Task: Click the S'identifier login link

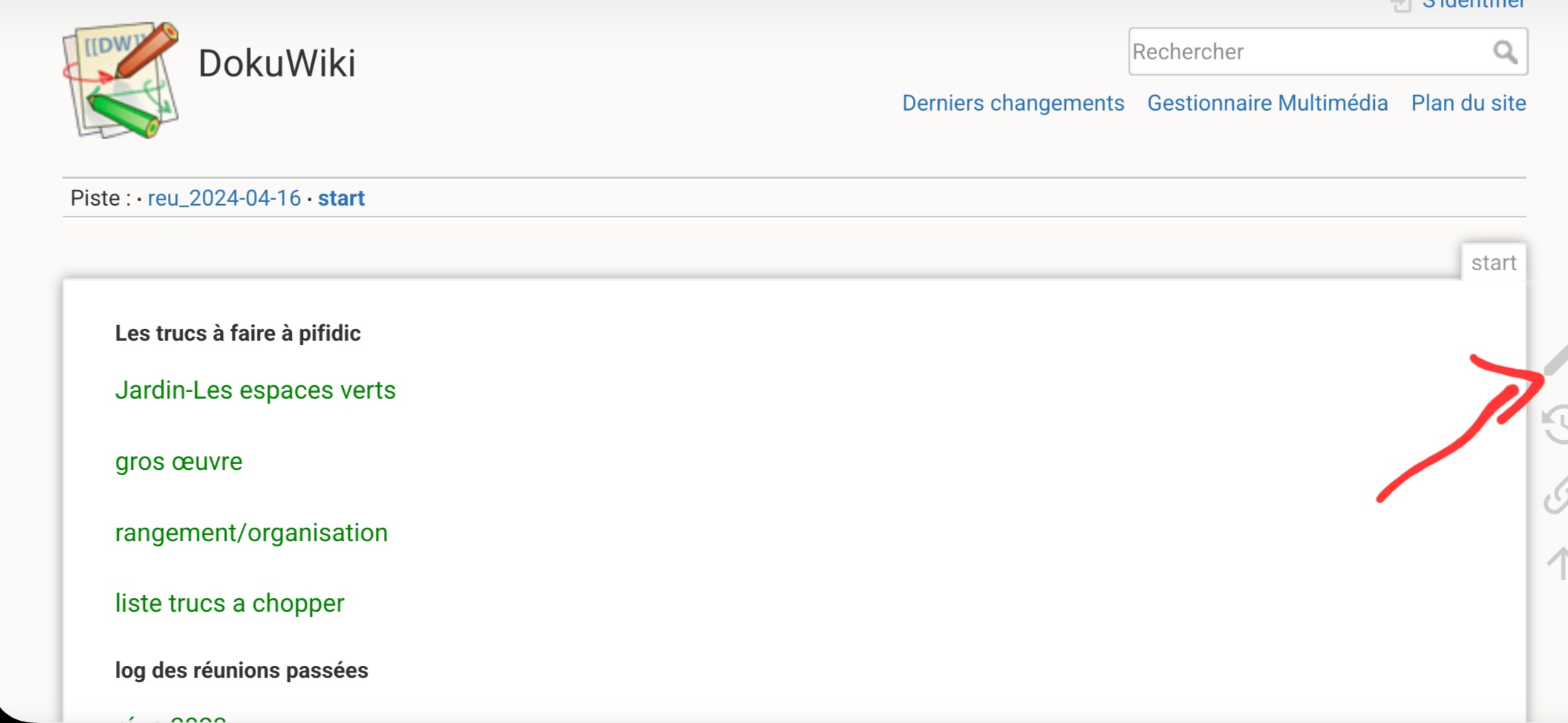Action: pos(1473,5)
